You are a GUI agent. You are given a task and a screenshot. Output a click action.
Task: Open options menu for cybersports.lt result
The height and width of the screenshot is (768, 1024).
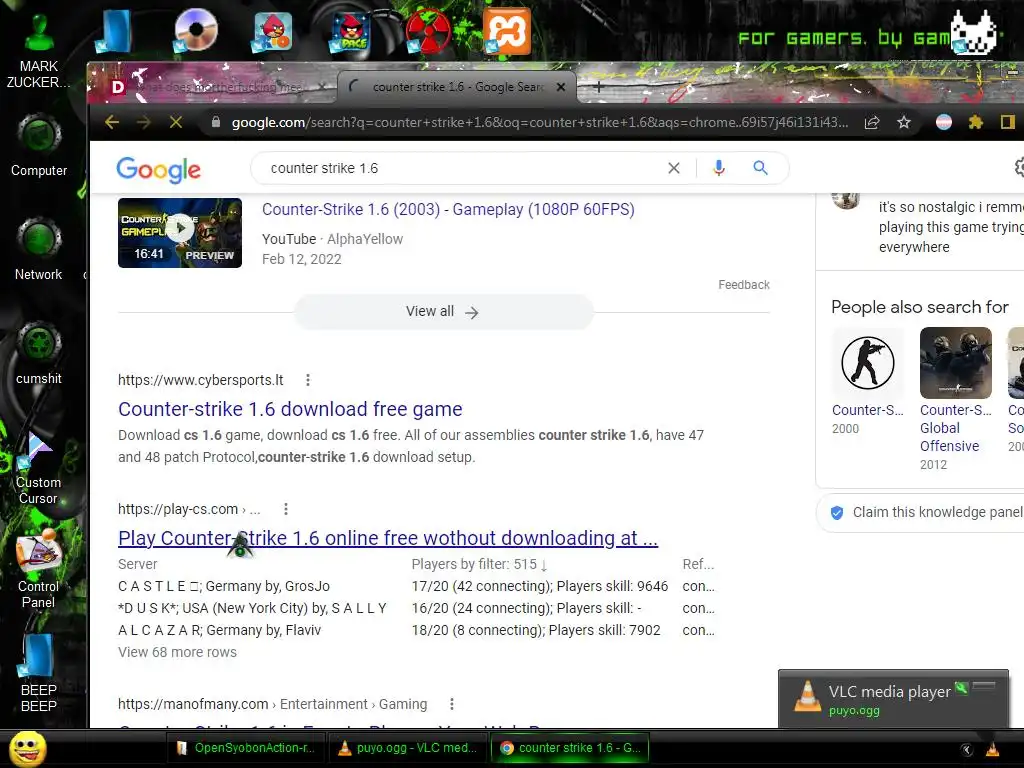pos(308,380)
